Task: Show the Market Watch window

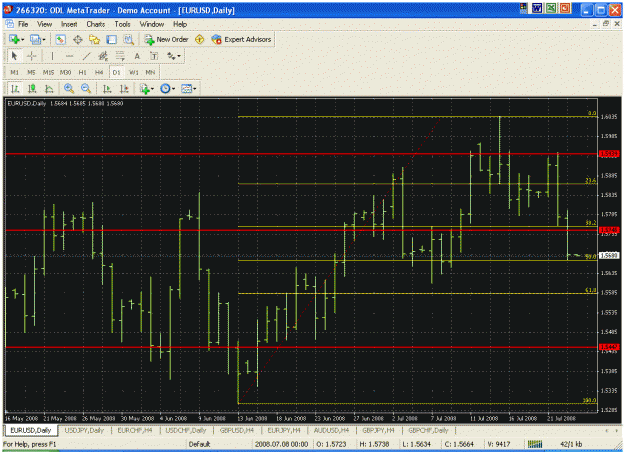Action: [61, 39]
